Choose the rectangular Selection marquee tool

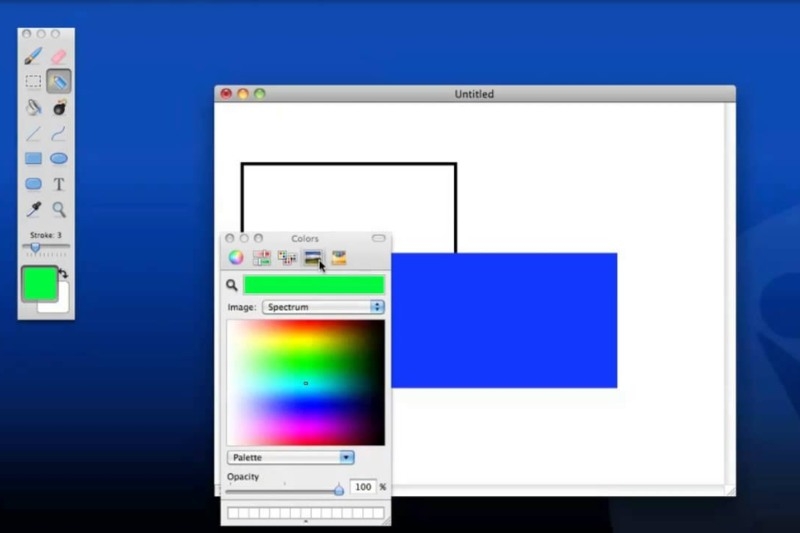33,81
